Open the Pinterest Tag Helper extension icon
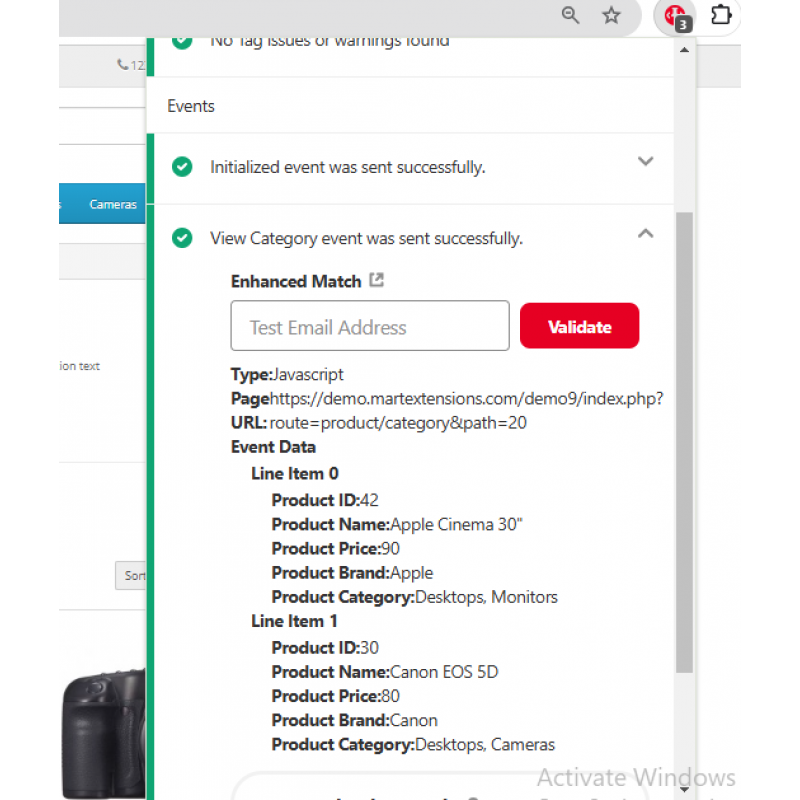This screenshot has height=800, width=800. tap(677, 17)
